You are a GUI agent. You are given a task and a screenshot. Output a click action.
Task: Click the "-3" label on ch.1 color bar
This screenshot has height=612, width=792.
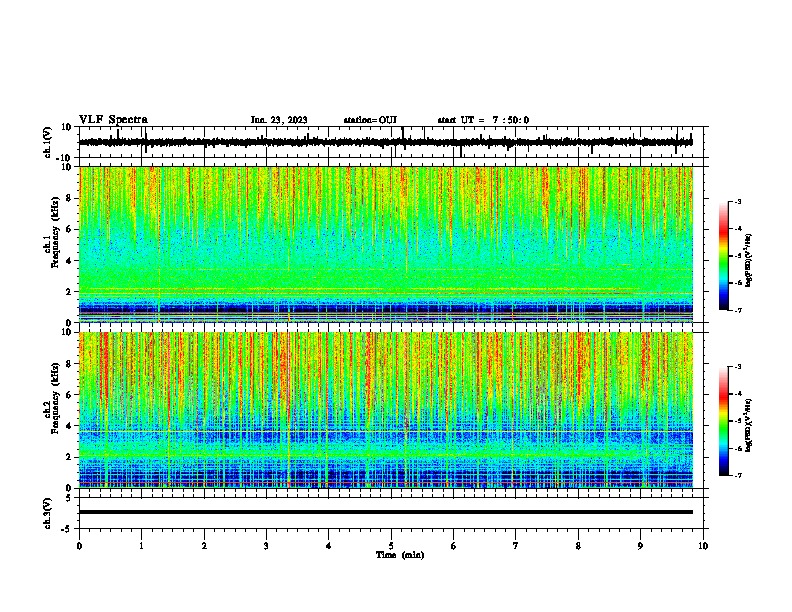click(x=737, y=201)
